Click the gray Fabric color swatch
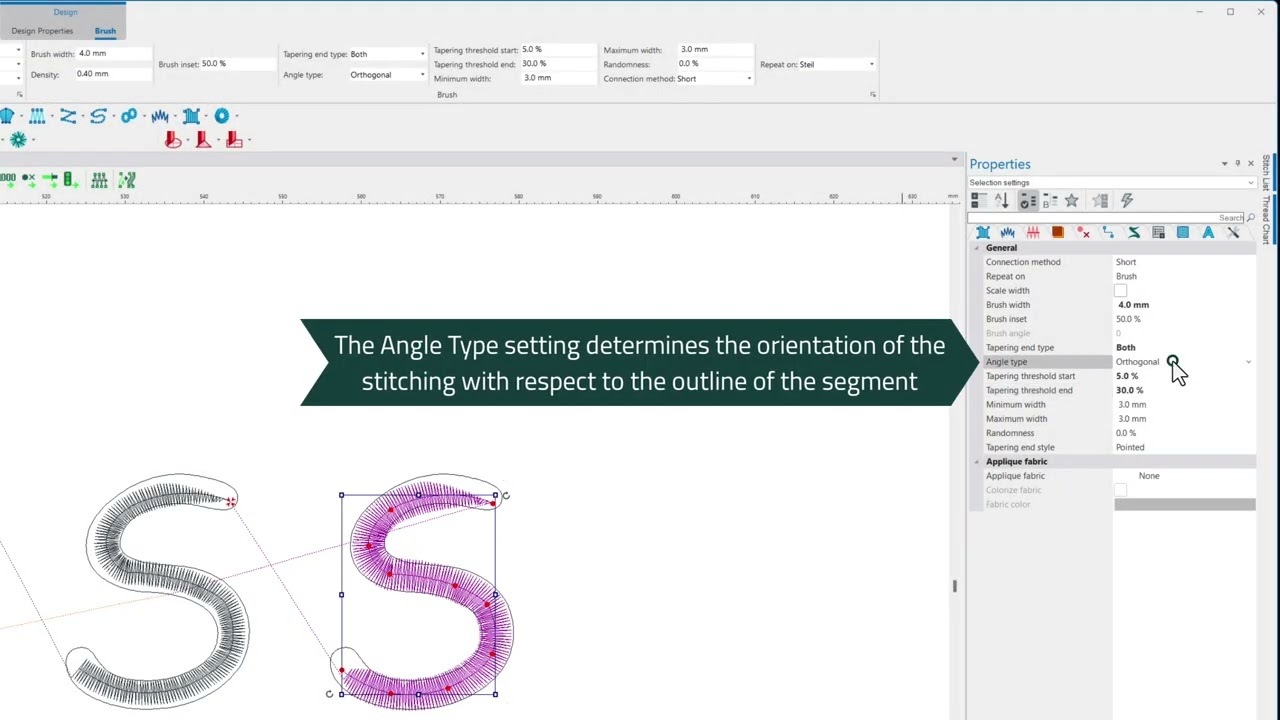 click(1185, 505)
